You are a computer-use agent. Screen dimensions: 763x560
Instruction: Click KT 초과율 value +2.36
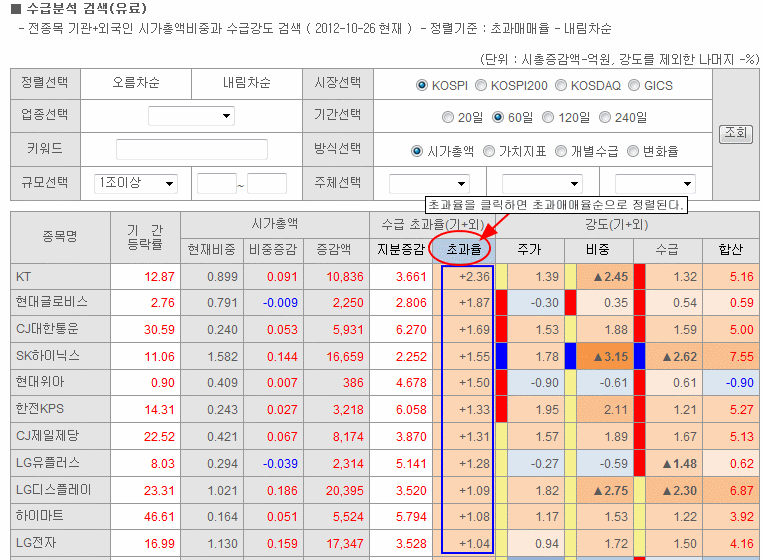474,277
